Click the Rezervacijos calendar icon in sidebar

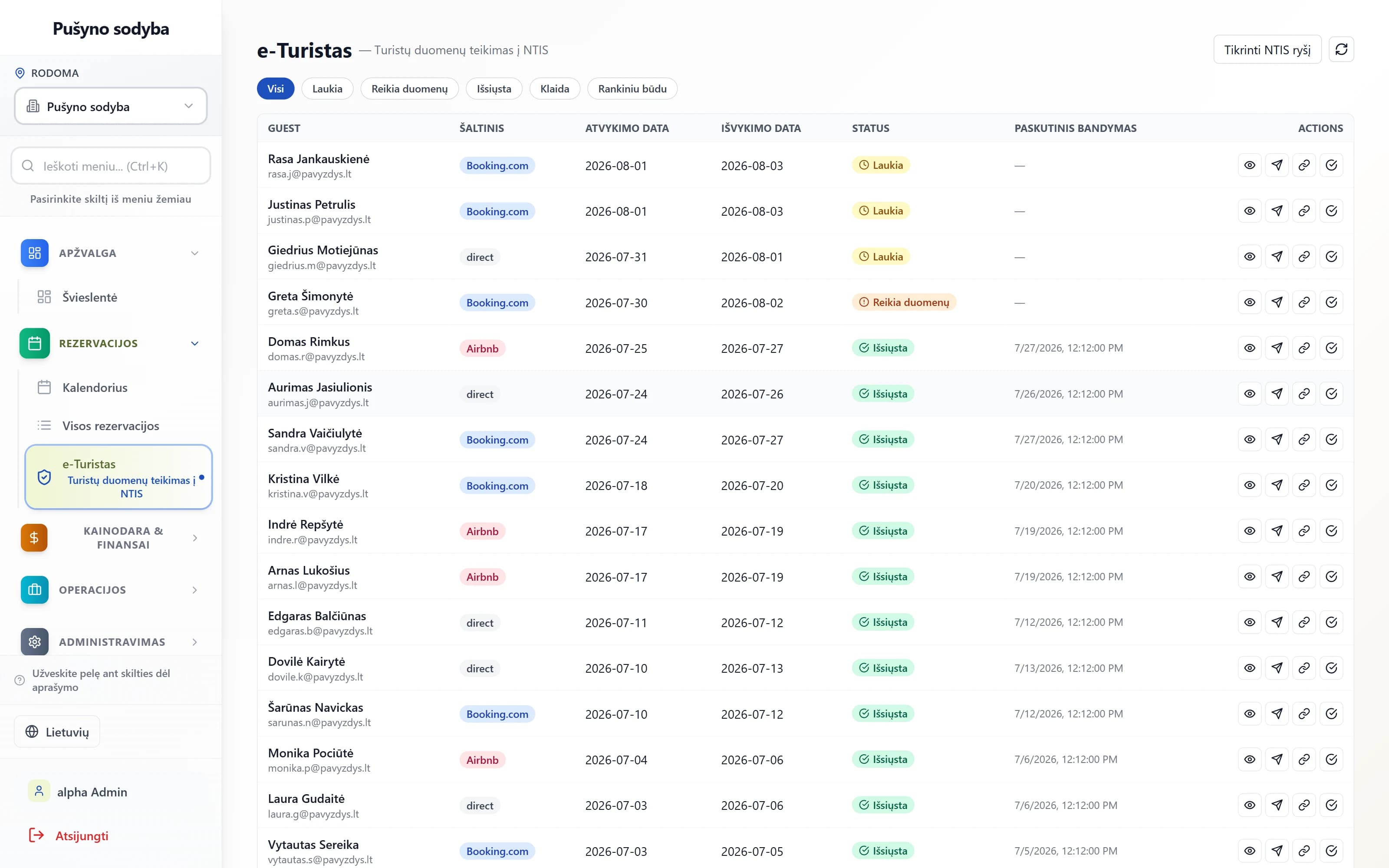pyautogui.click(x=34, y=343)
